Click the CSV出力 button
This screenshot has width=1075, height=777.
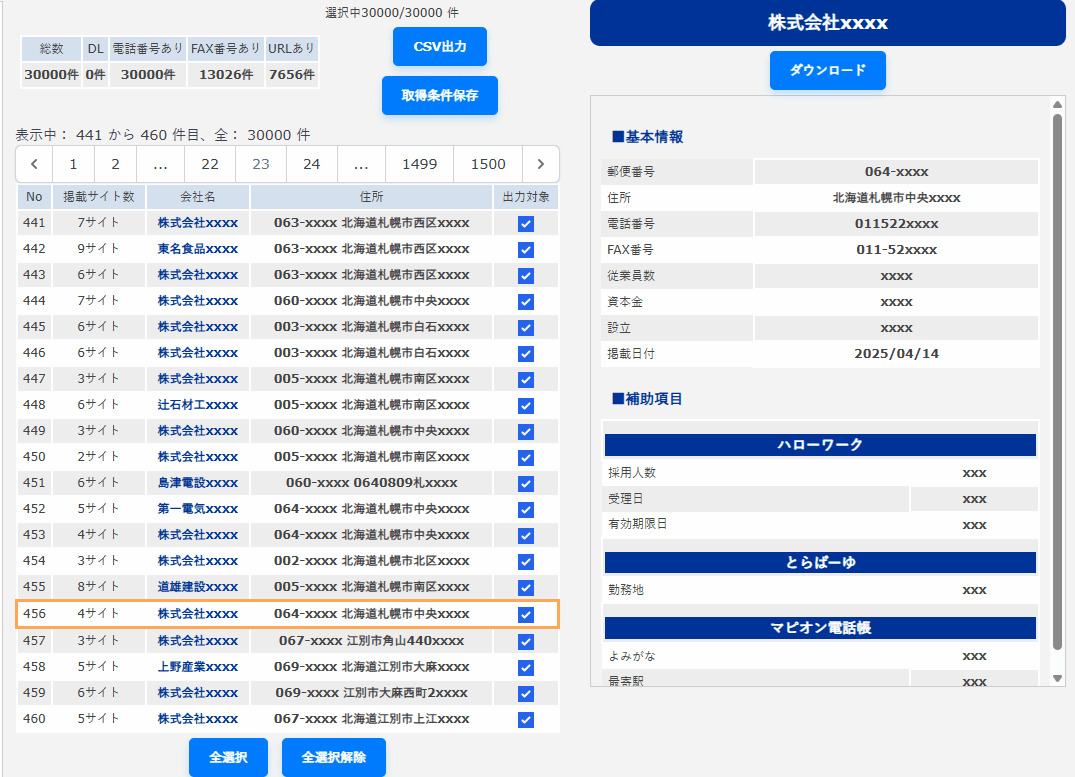[440, 46]
